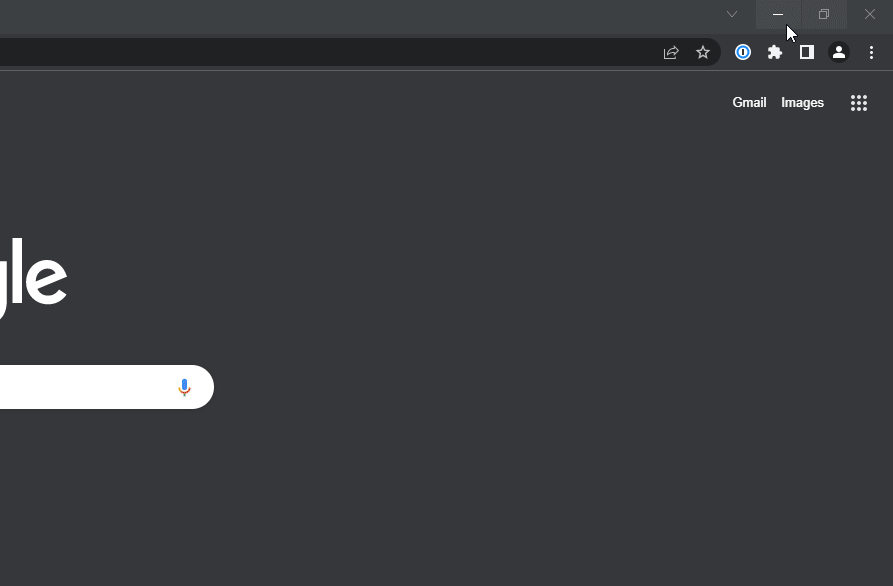893x586 pixels.
Task: Open the Extensions puzzle-piece menu
Action: tap(775, 53)
